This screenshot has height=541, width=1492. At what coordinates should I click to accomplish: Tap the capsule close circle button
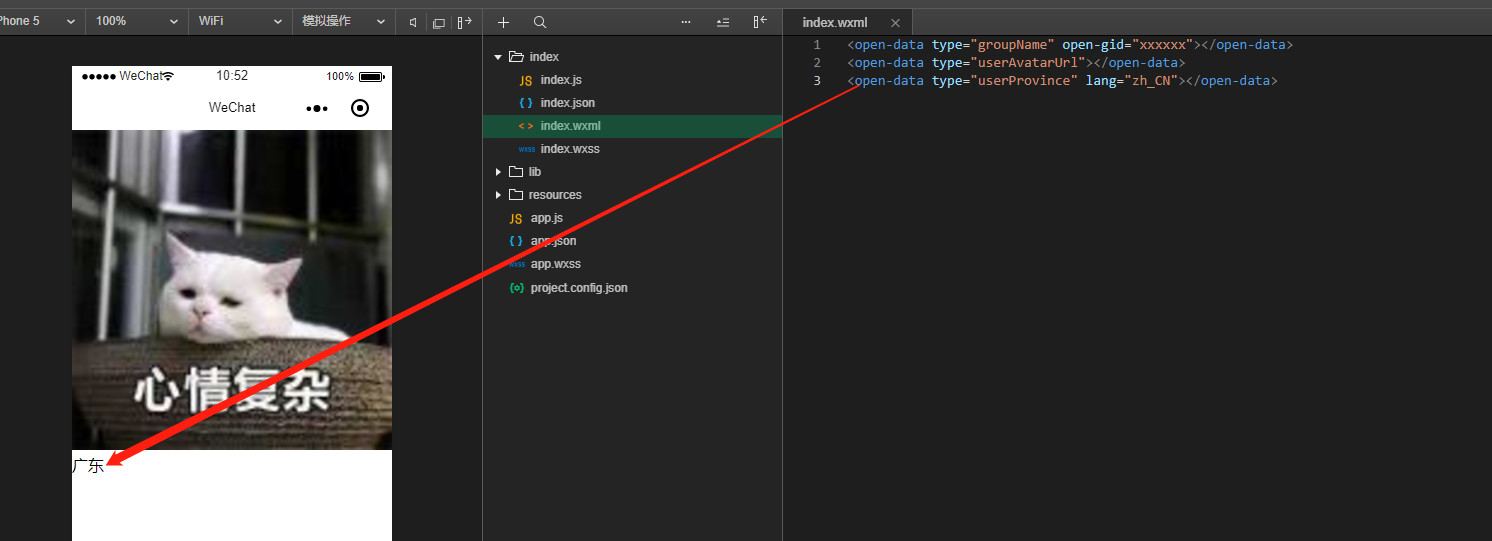tap(360, 108)
